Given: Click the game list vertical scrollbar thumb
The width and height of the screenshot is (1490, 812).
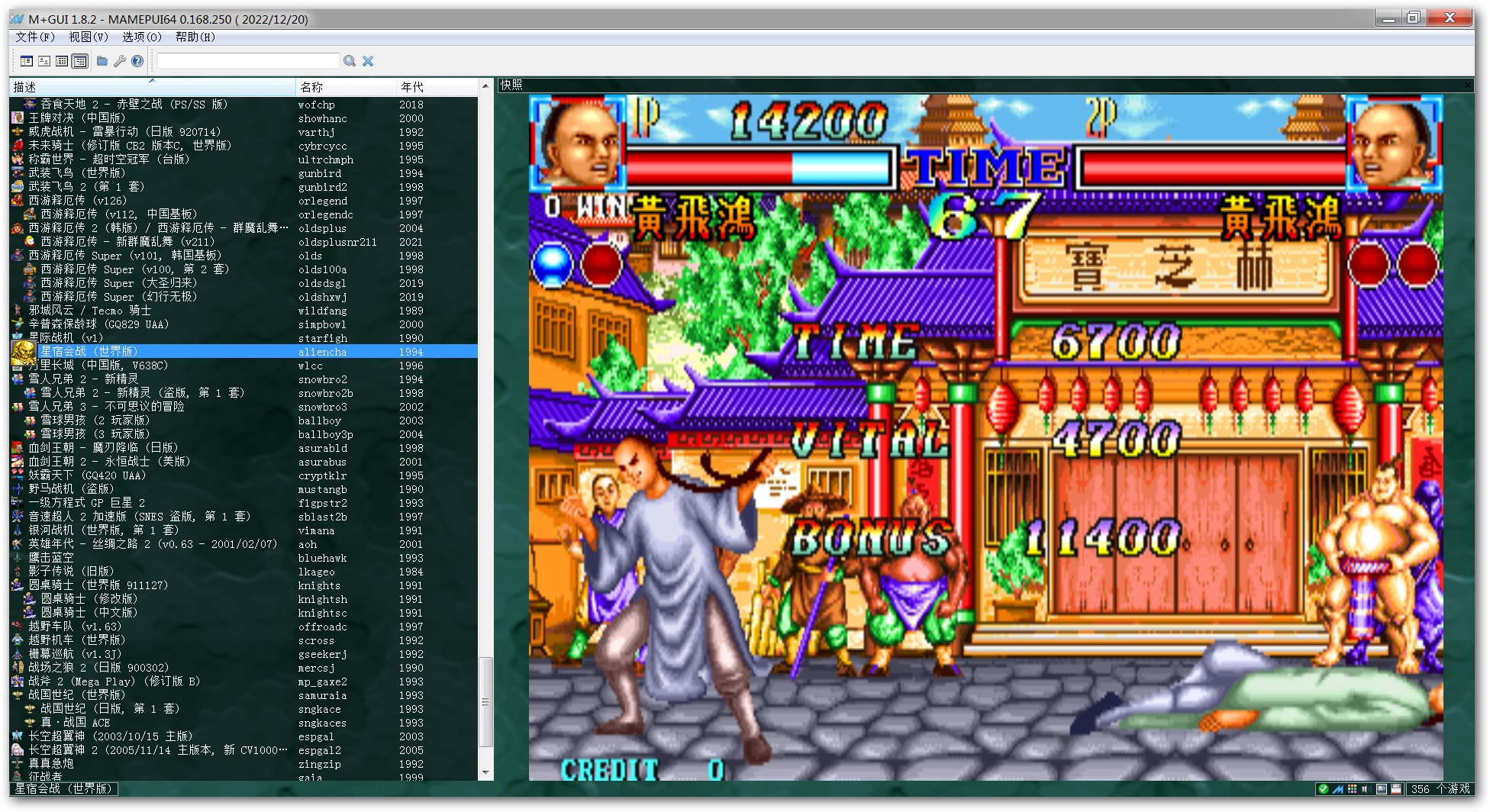Looking at the screenshot, I should 485,702.
